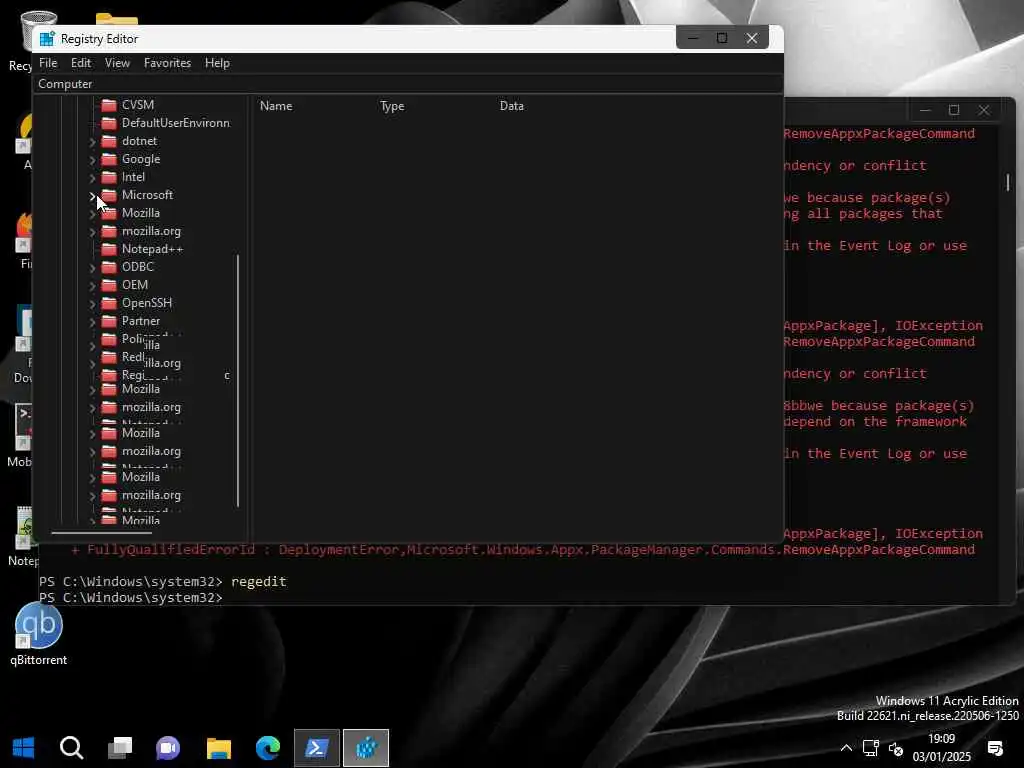This screenshot has width=1024, height=768.
Task: Open taskbar Search
Action: [x=71, y=748]
